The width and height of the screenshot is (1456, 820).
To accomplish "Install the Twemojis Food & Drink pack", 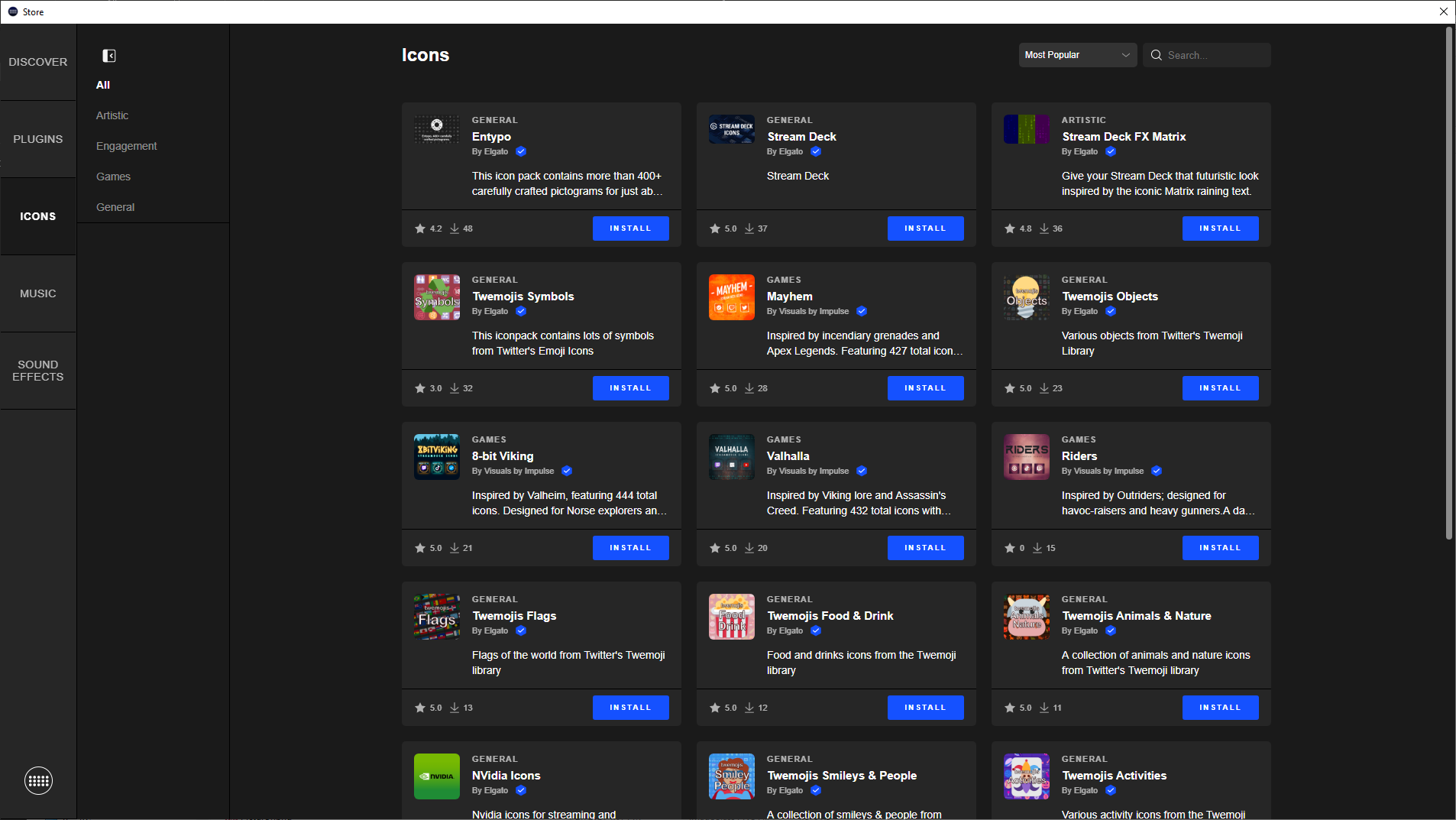I will (x=926, y=708).
